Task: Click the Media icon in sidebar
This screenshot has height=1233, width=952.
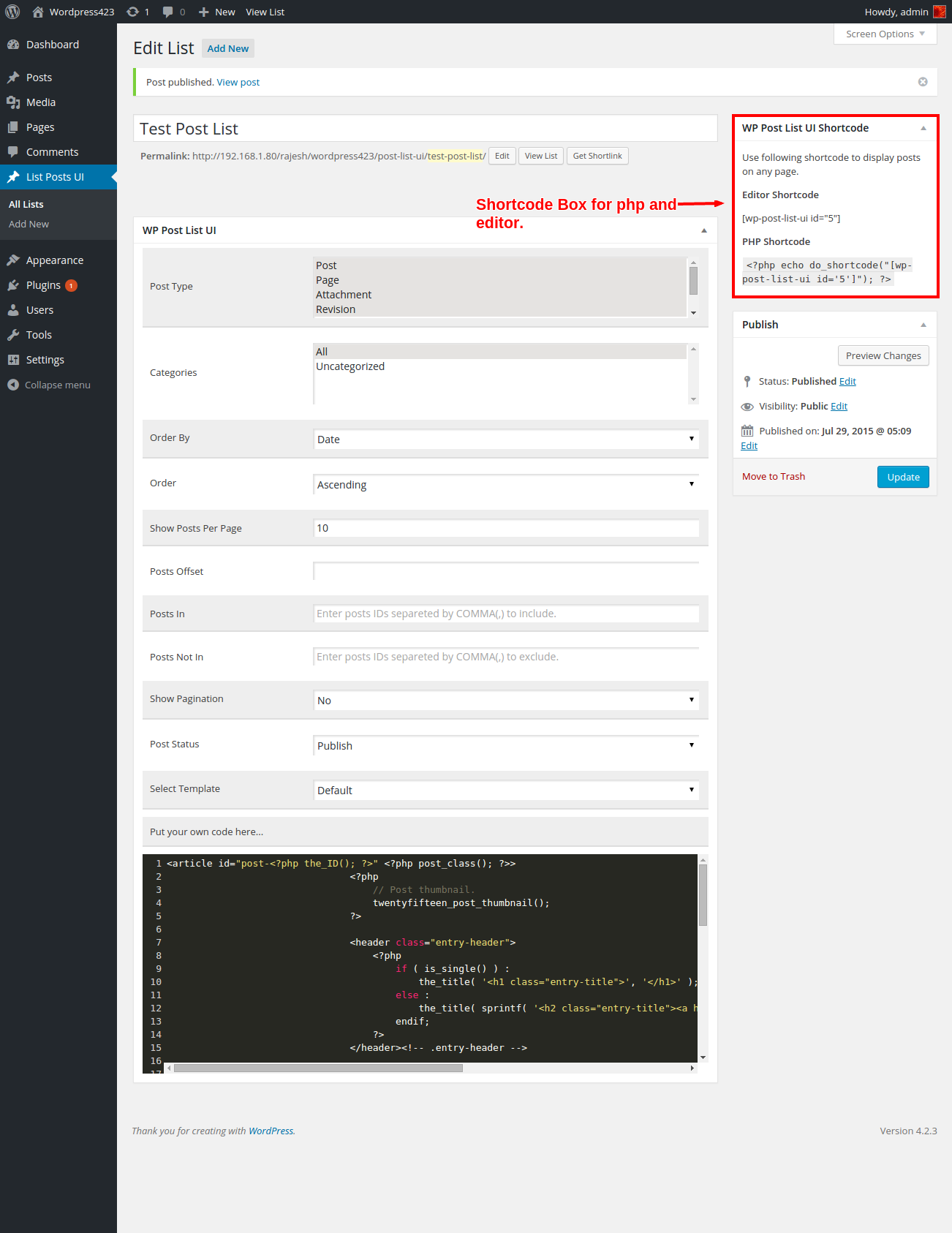Action: (x=13, y=102)
